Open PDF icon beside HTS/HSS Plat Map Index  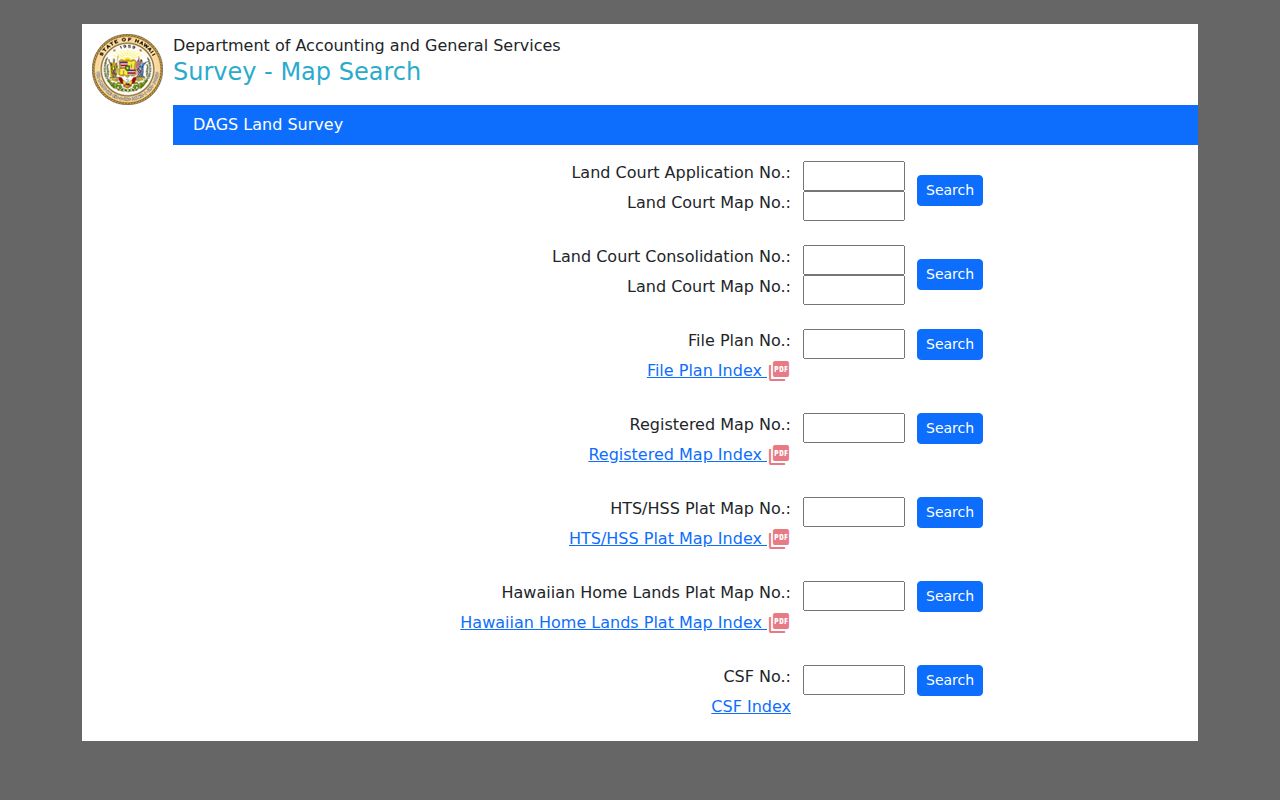(779, 539)
